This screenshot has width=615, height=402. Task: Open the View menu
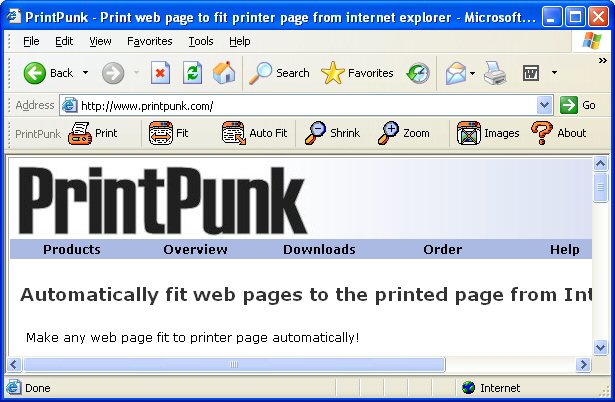pyautogui.click(x=100, y=41)
